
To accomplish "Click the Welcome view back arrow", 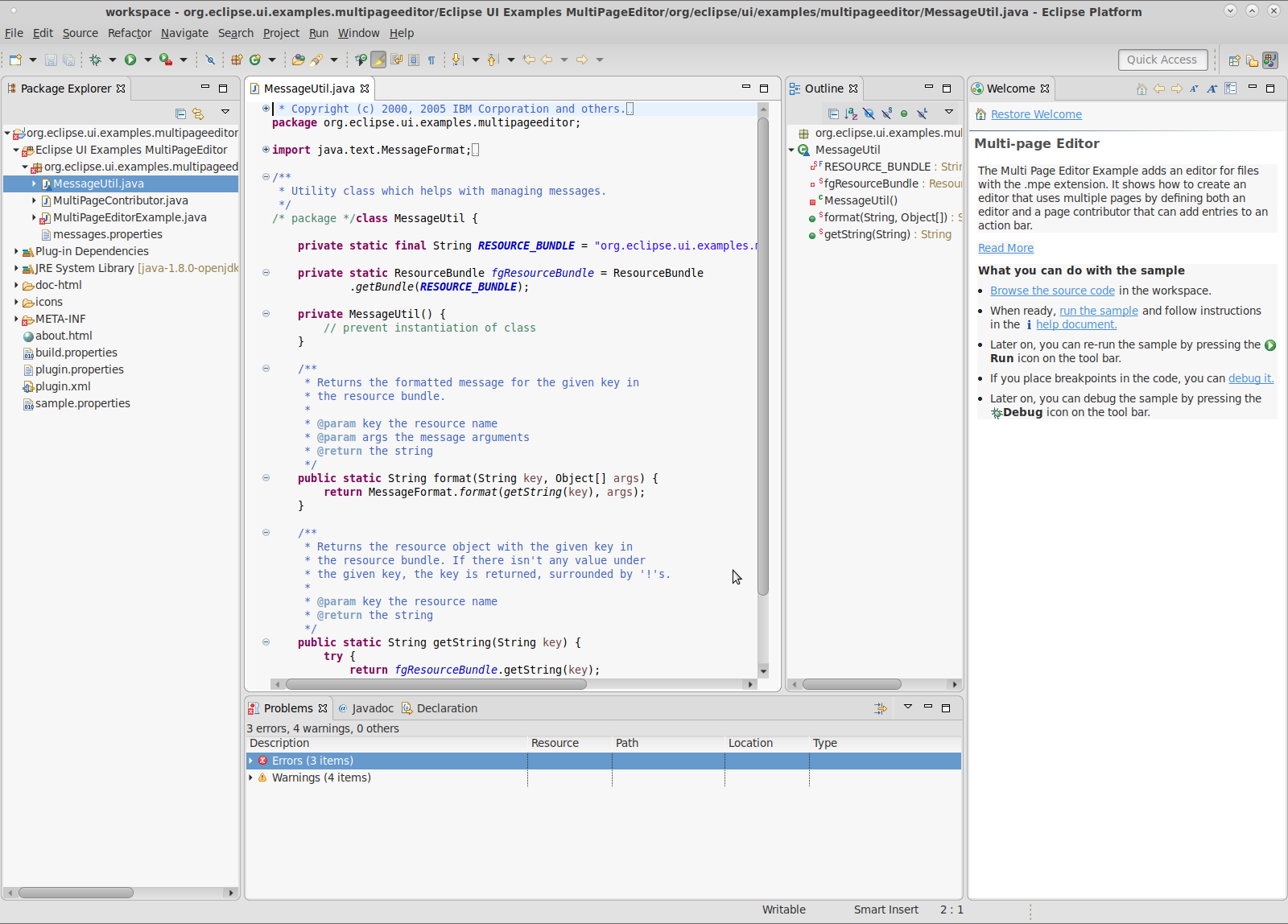I will coord(1159,89).
